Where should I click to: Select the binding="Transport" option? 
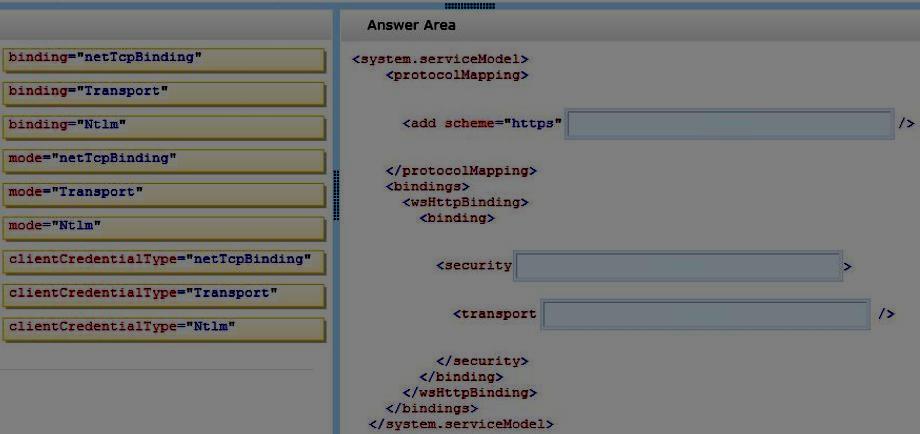click(163, 94)
